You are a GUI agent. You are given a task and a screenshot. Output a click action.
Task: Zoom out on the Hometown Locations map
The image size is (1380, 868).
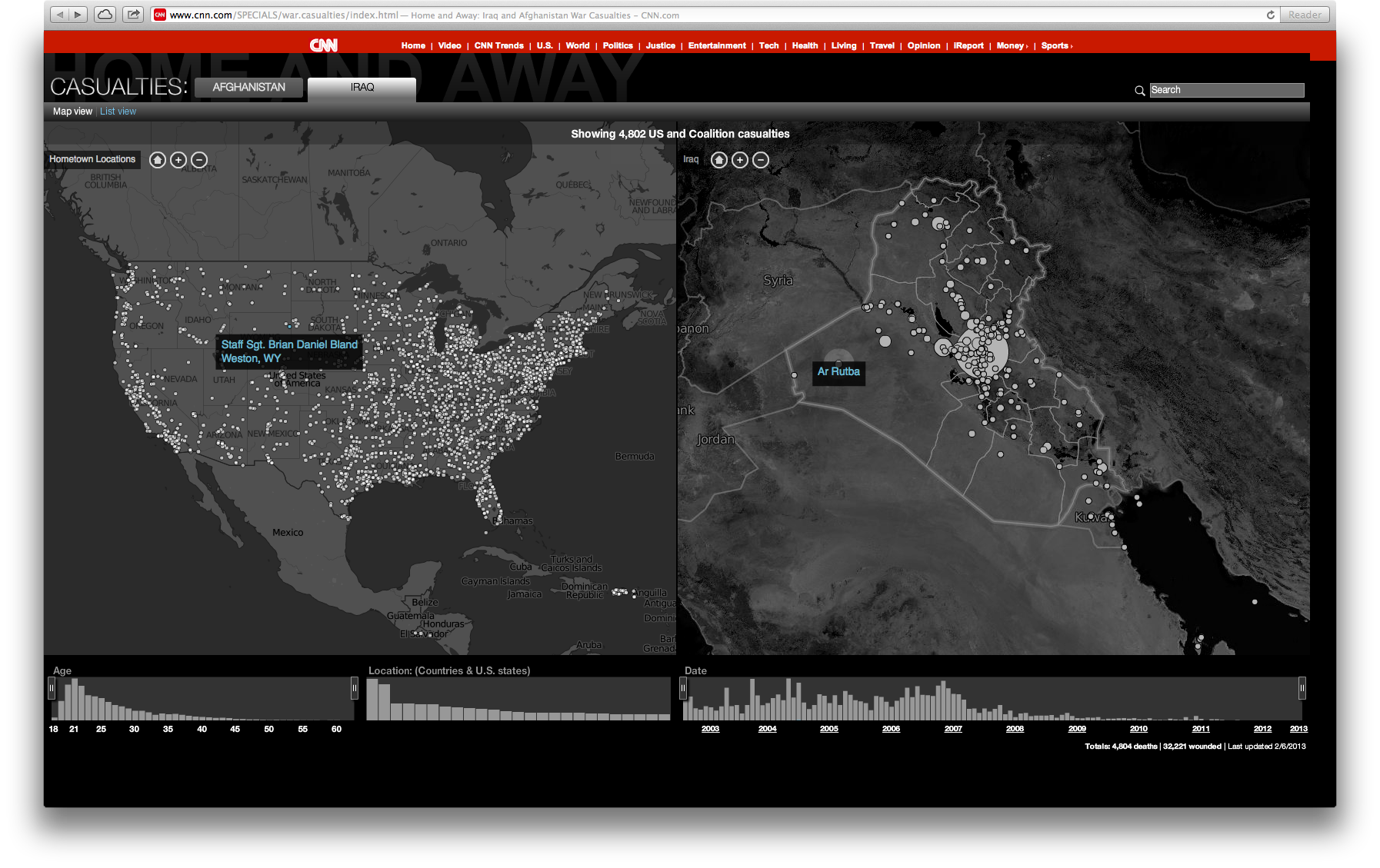(199, 160)
